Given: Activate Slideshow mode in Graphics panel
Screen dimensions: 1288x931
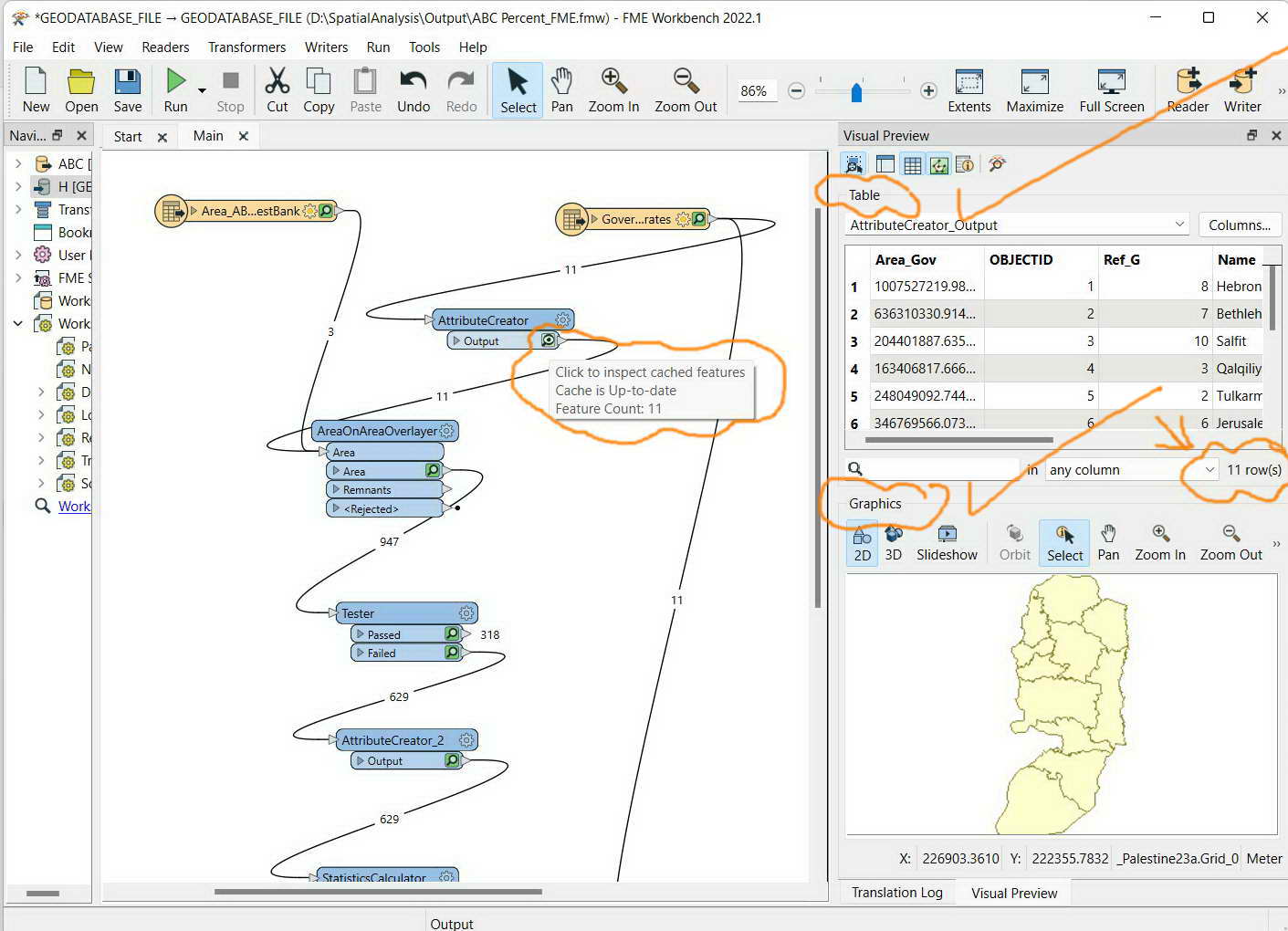Looking at the screenshot, I should (947, 542).
